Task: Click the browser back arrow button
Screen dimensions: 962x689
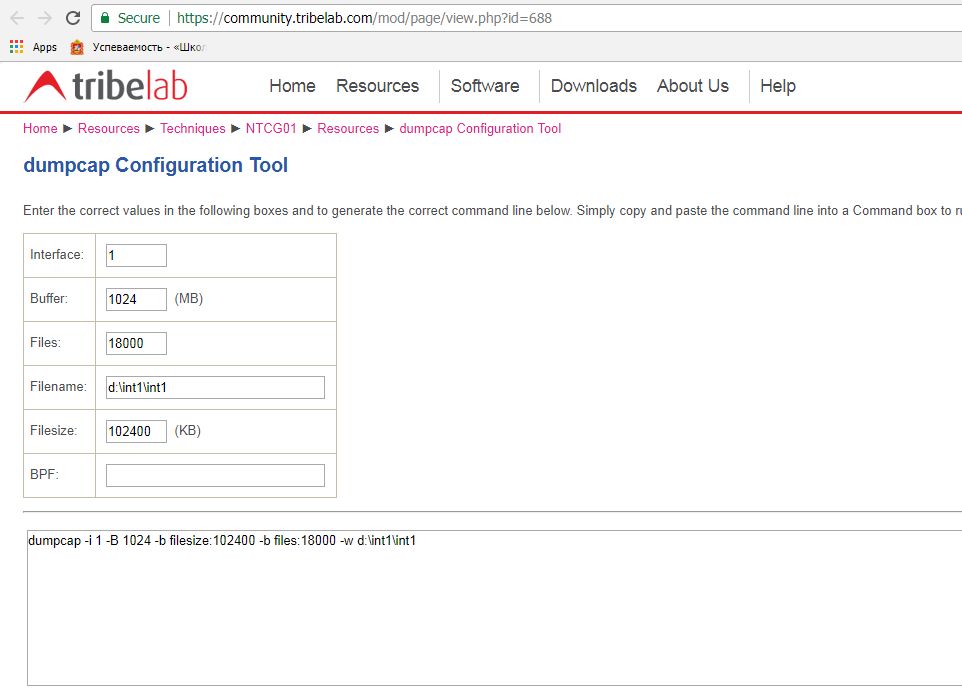Action: point(17,18)
